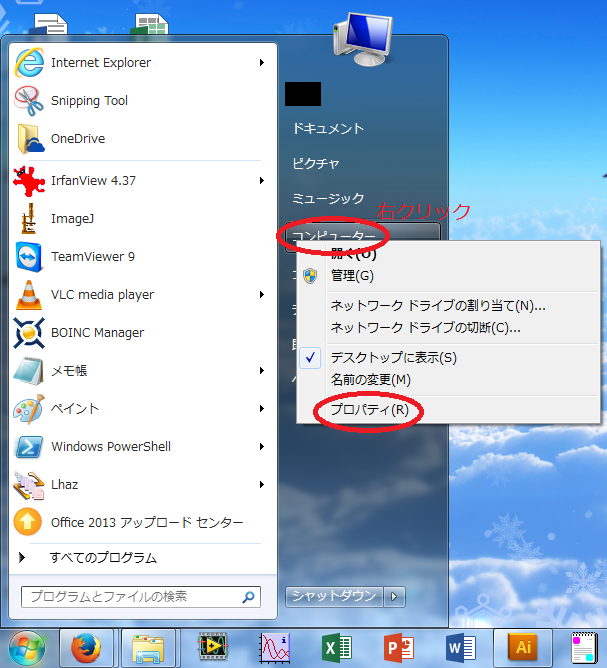Expand the Internet Explorer jump list arrow
This screenshot has width=607, height=668.
pyautogui.click(x=262, y=63)
